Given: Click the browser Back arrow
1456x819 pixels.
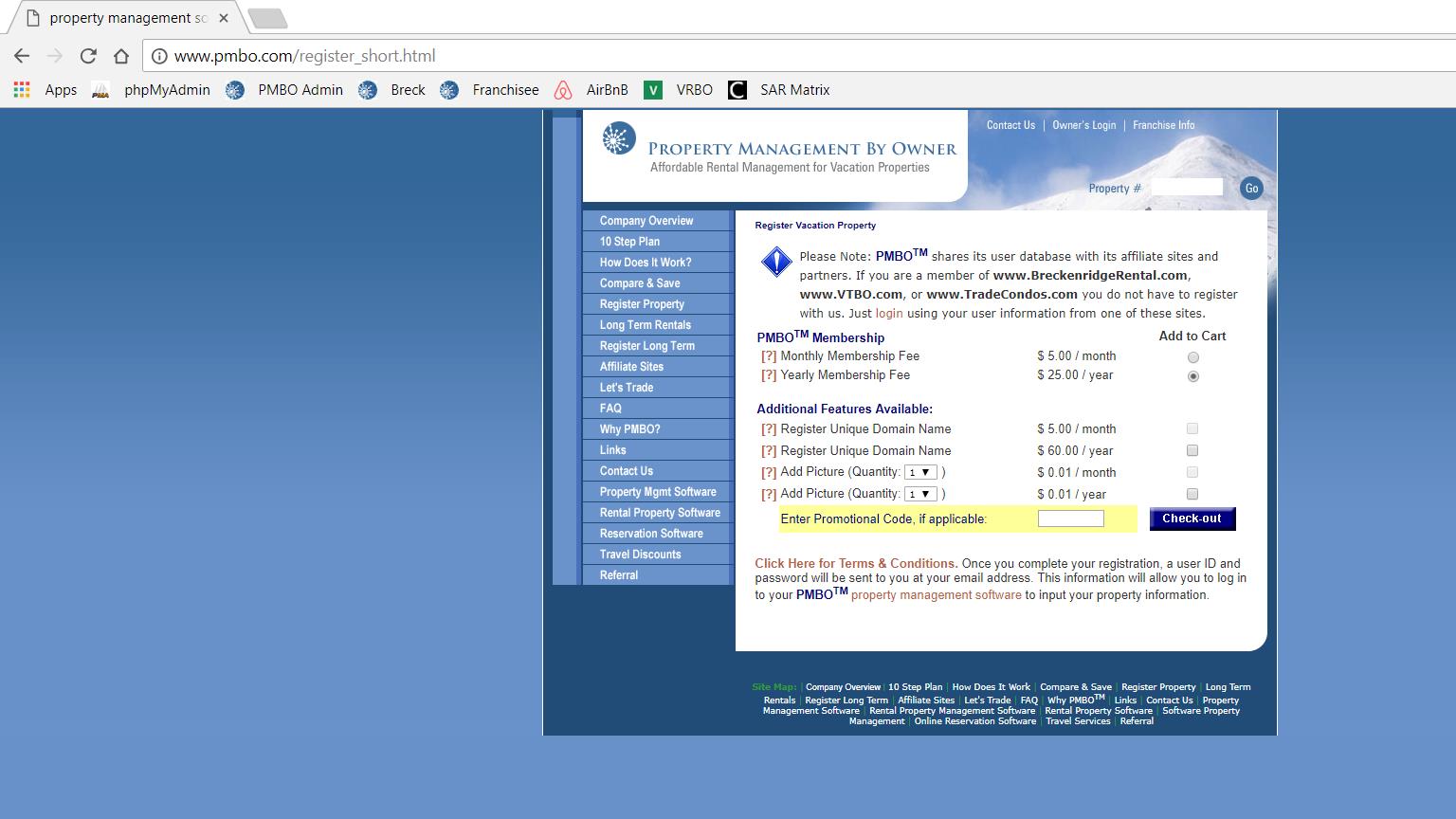Looking at the screenshot, I should coord(22,56).
